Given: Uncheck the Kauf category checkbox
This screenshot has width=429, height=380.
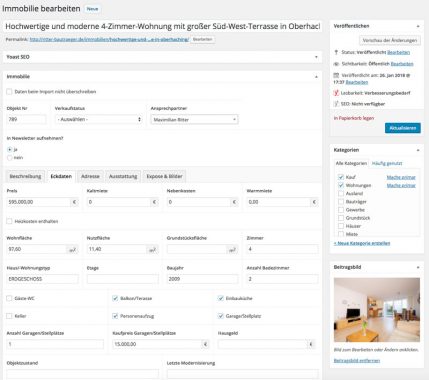Looking at the screenshot, I should coord(341,177).
